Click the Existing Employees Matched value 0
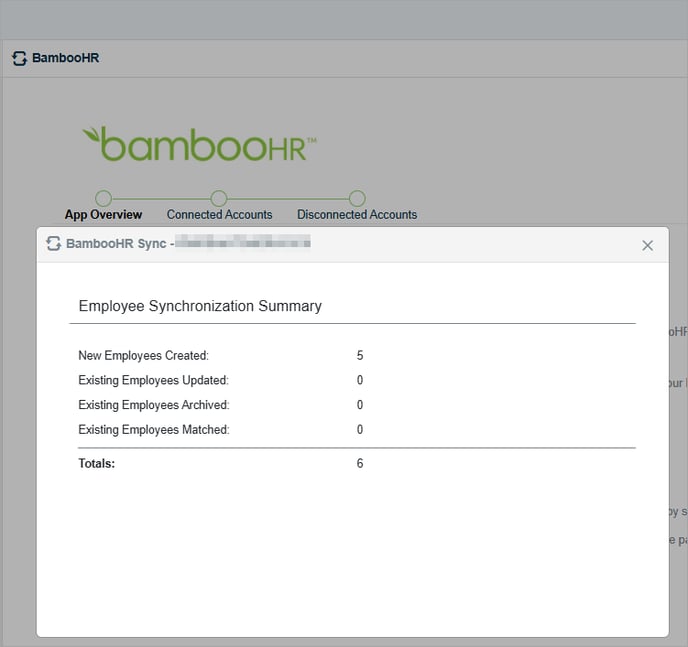688x647 pixels. pos(360,429)
